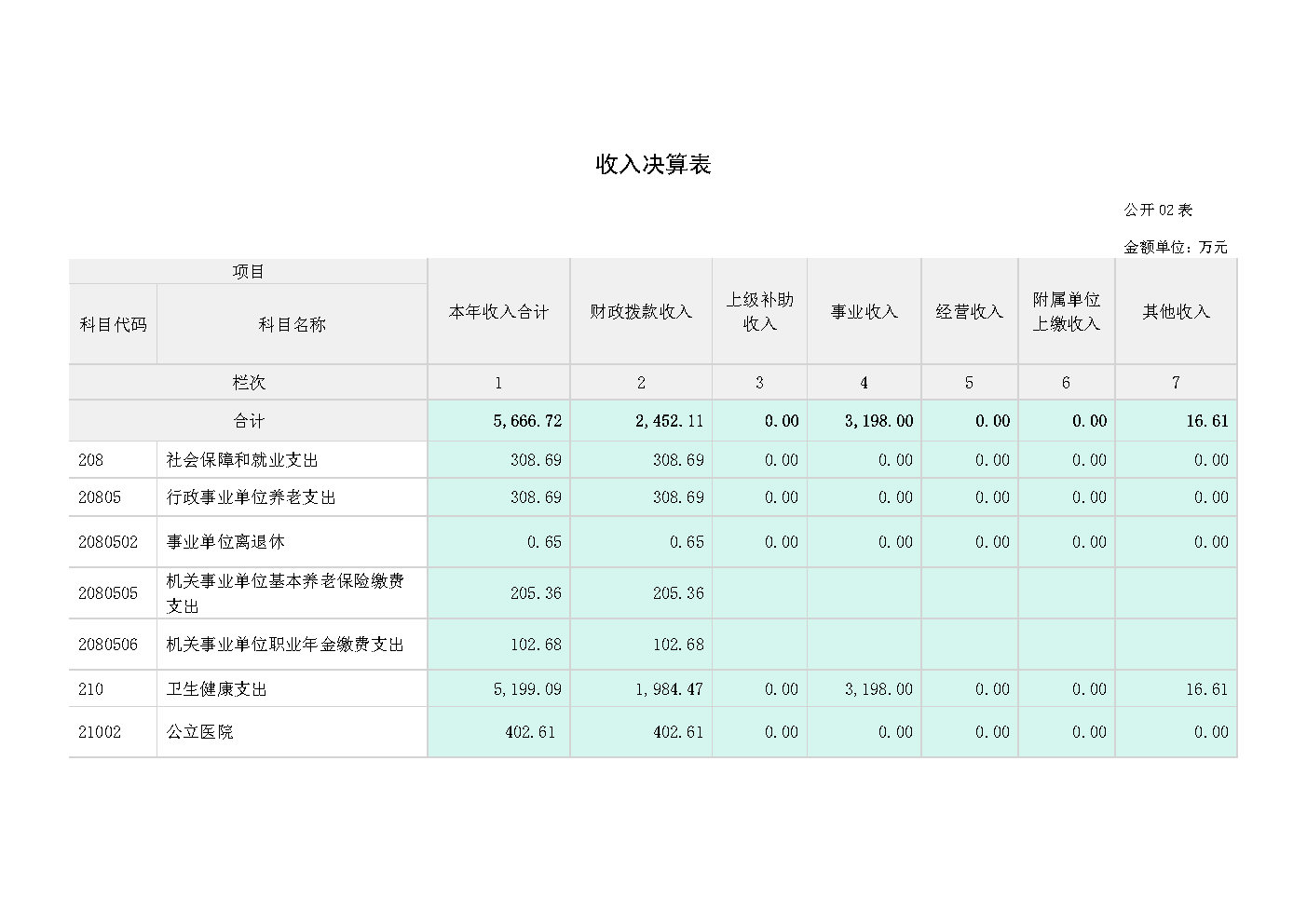This screenshot has width=1307, height=924.
Task: Select the 1,984.47 value cell
Action: (669, 689)
